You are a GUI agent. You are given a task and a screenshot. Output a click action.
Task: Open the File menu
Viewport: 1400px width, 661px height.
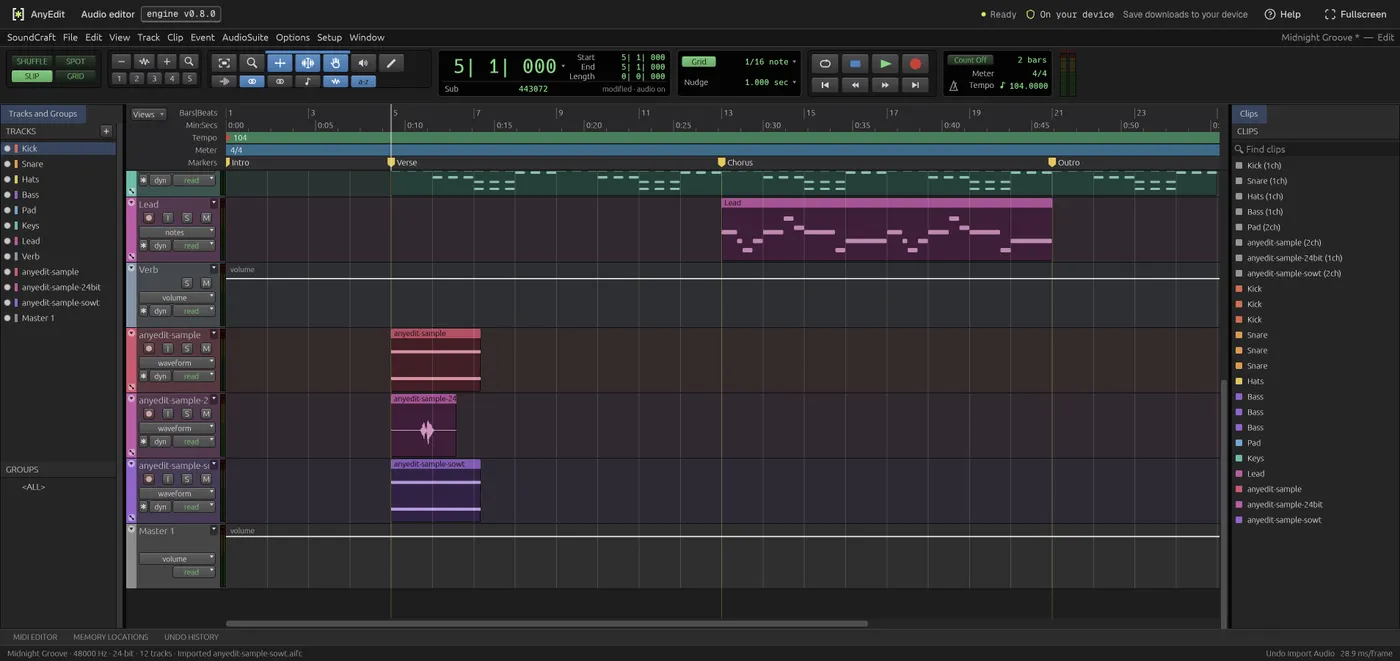click(70, 37)
